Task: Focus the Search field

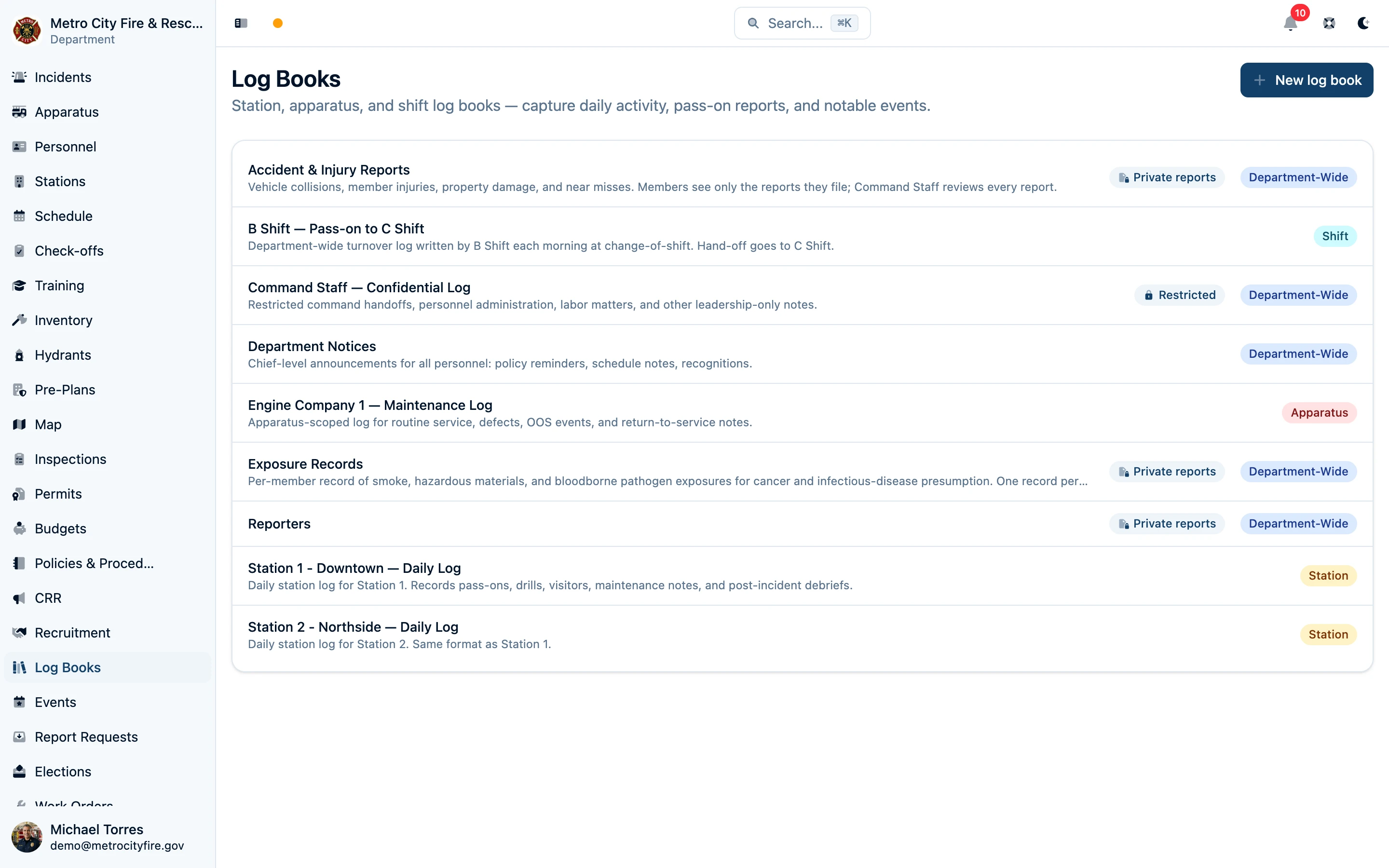Action: click(x=802, y=23)
